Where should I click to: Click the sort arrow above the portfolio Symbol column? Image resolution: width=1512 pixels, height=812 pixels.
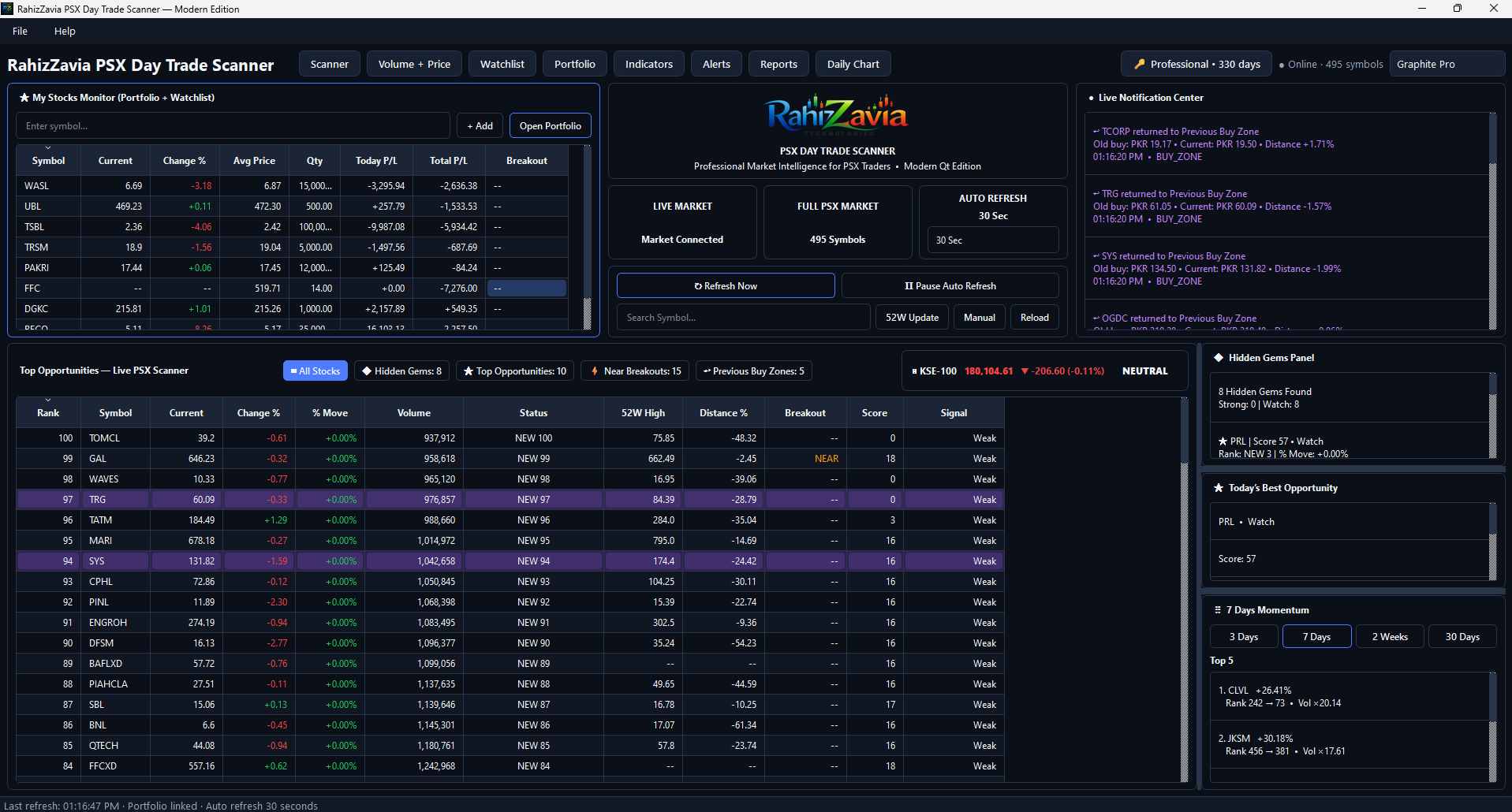coord(48,147)
